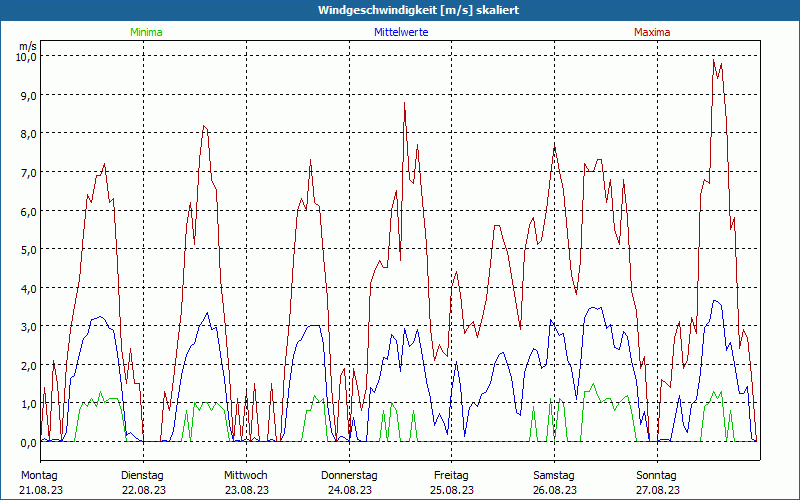Click the 6,0 y-axis value

click(28, 211)
